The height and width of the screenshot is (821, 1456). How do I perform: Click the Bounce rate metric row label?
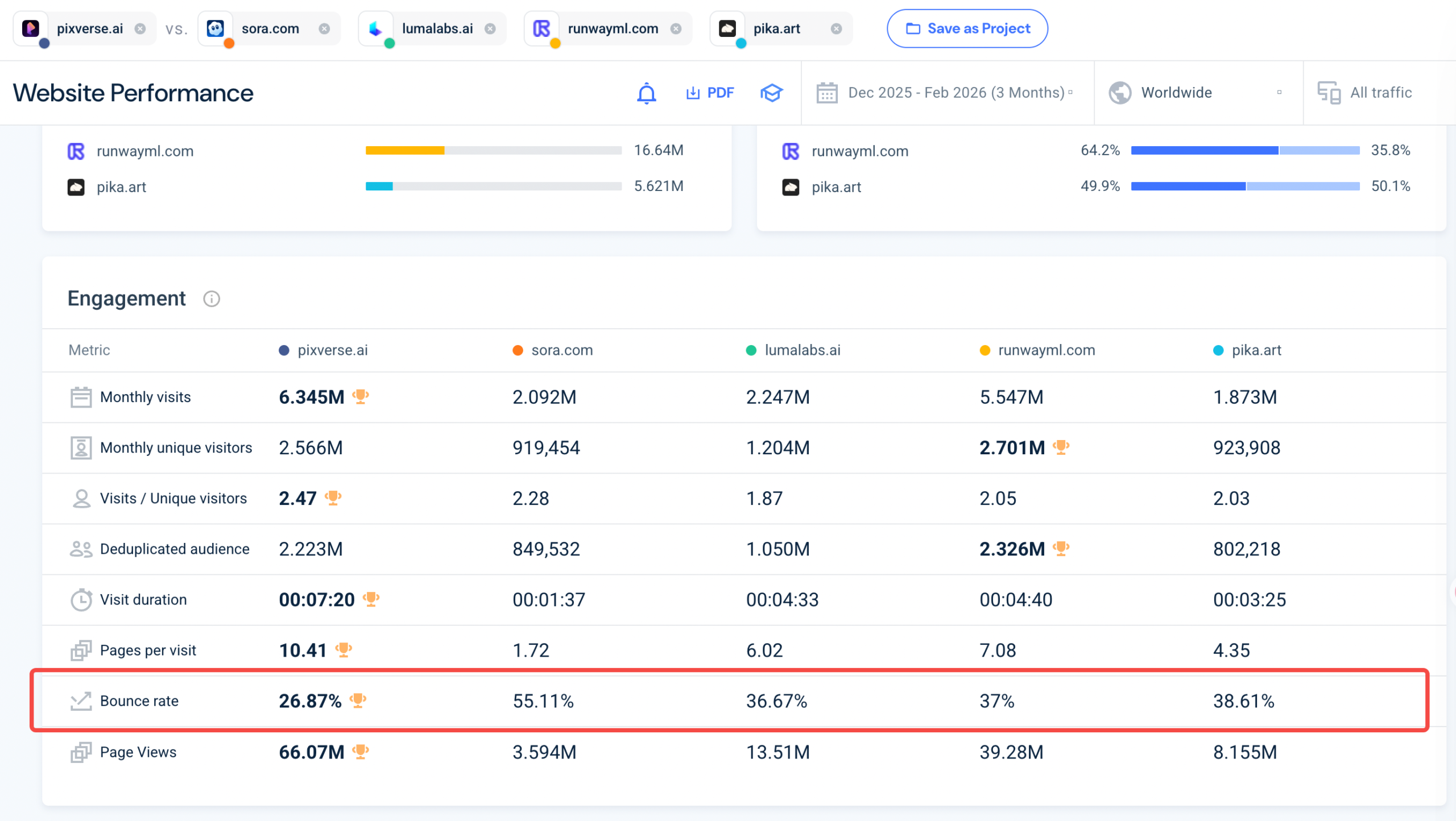pyautogui.click(x=139, y=701)
